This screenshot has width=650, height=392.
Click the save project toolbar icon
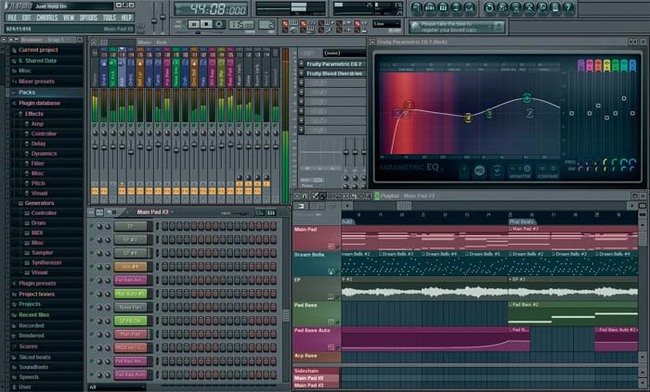tap(502, 7)
